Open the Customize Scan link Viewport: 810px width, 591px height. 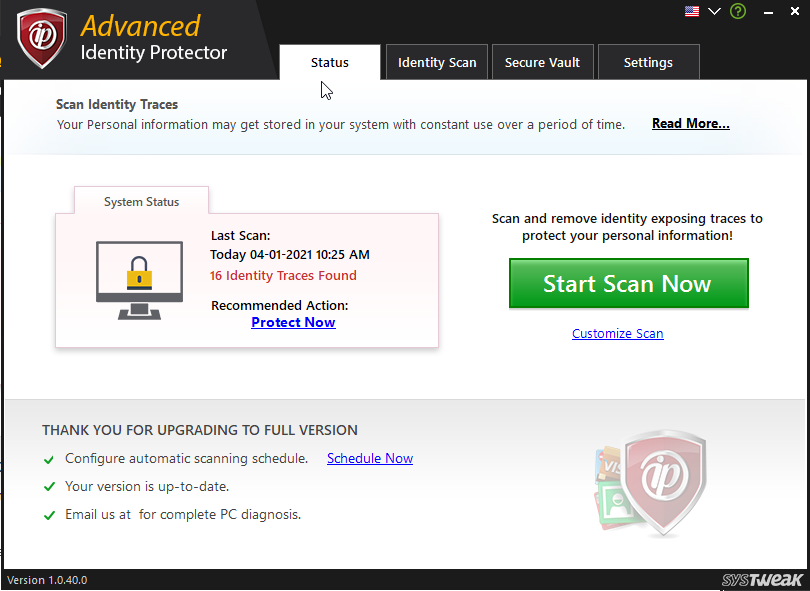point(617,333)
